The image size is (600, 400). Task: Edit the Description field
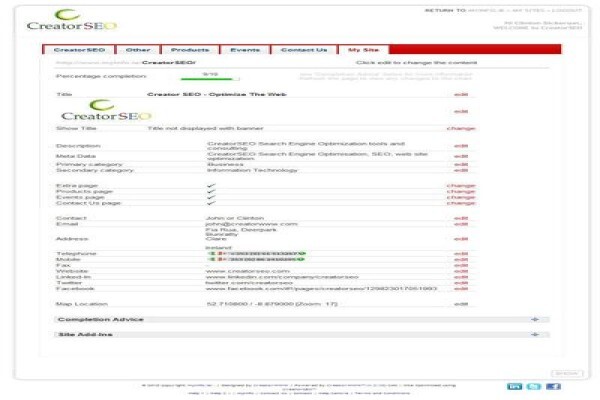click(461, 146)
